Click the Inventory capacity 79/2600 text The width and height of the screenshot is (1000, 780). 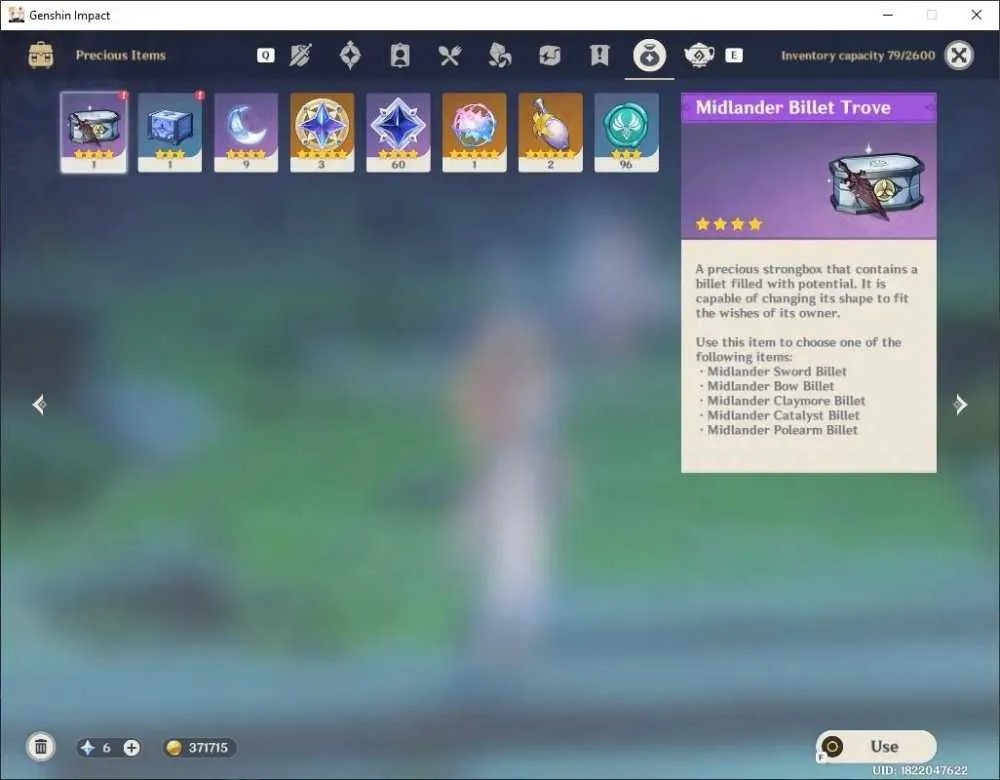pyautogui.click(x=858, y=55)
